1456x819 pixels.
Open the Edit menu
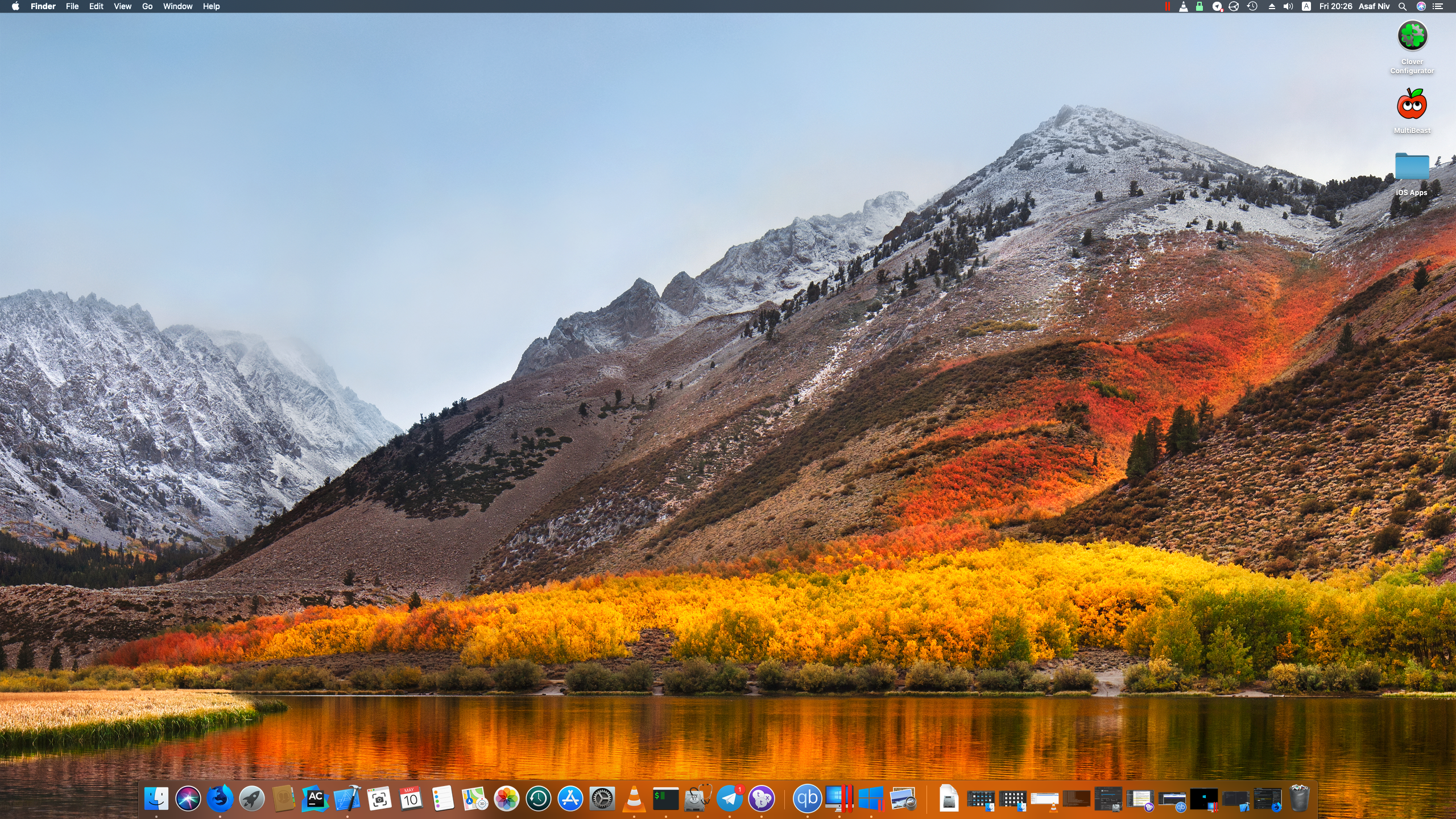(x=96, y=6)
